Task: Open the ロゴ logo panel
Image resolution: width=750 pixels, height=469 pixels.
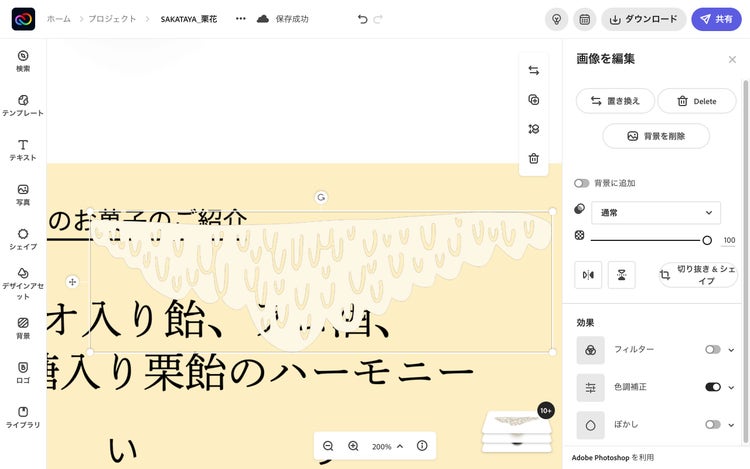Action: coord(23,372)
